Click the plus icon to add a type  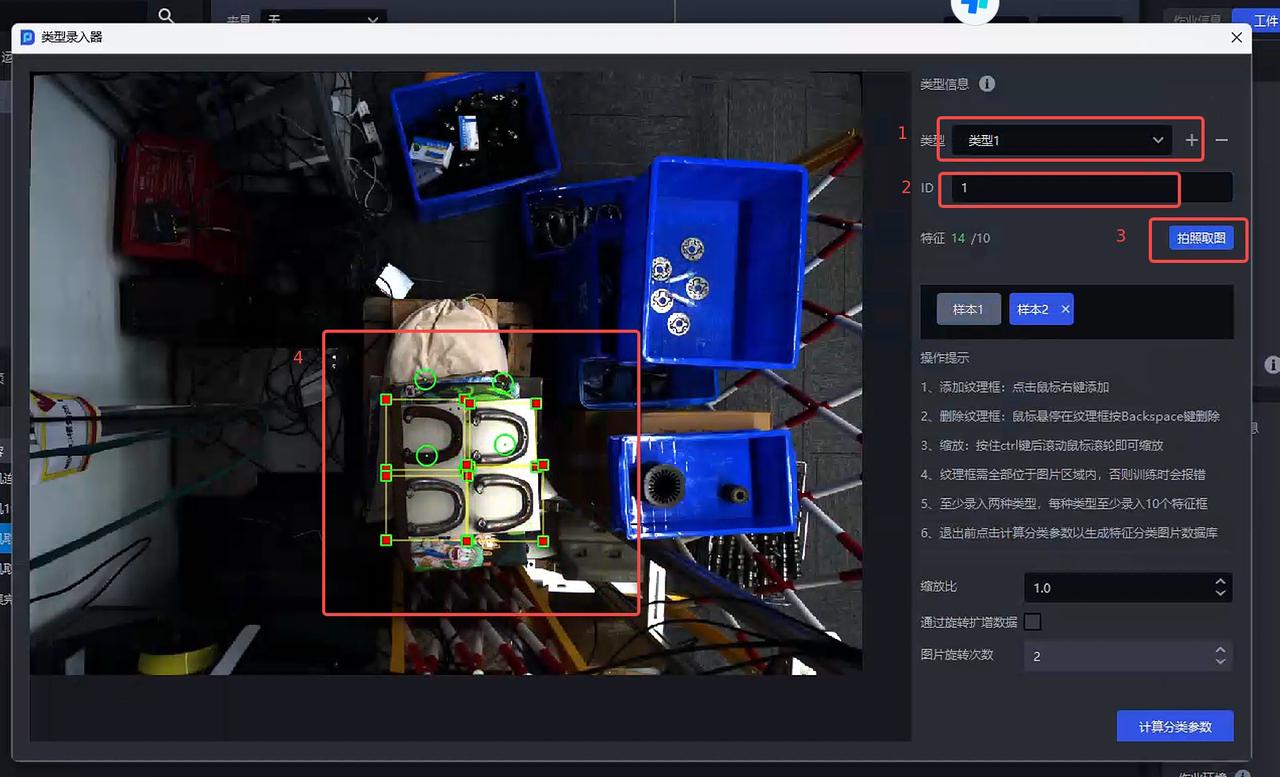pyautogui.click(x=1191, y=141)
